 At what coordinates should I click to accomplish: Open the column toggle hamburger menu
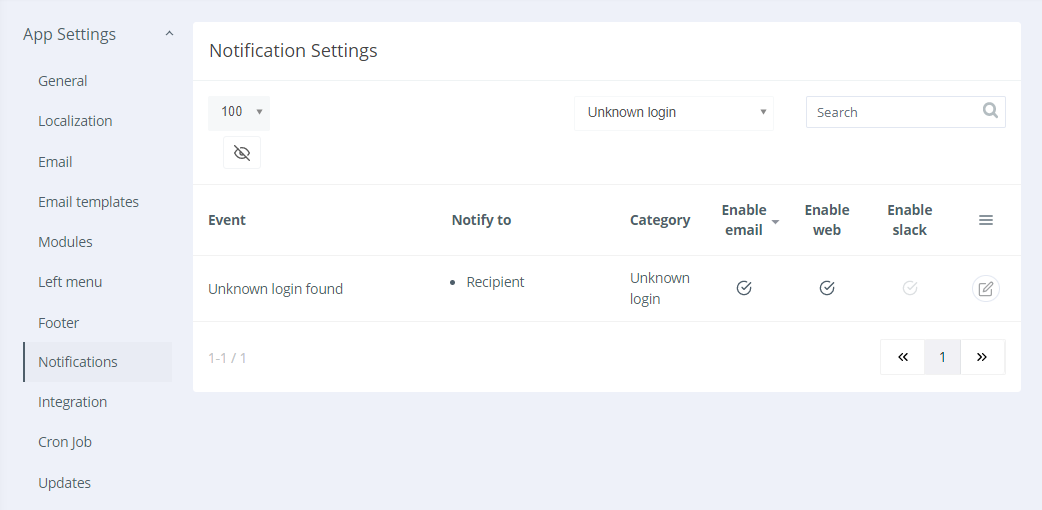(x=986, y=220)
